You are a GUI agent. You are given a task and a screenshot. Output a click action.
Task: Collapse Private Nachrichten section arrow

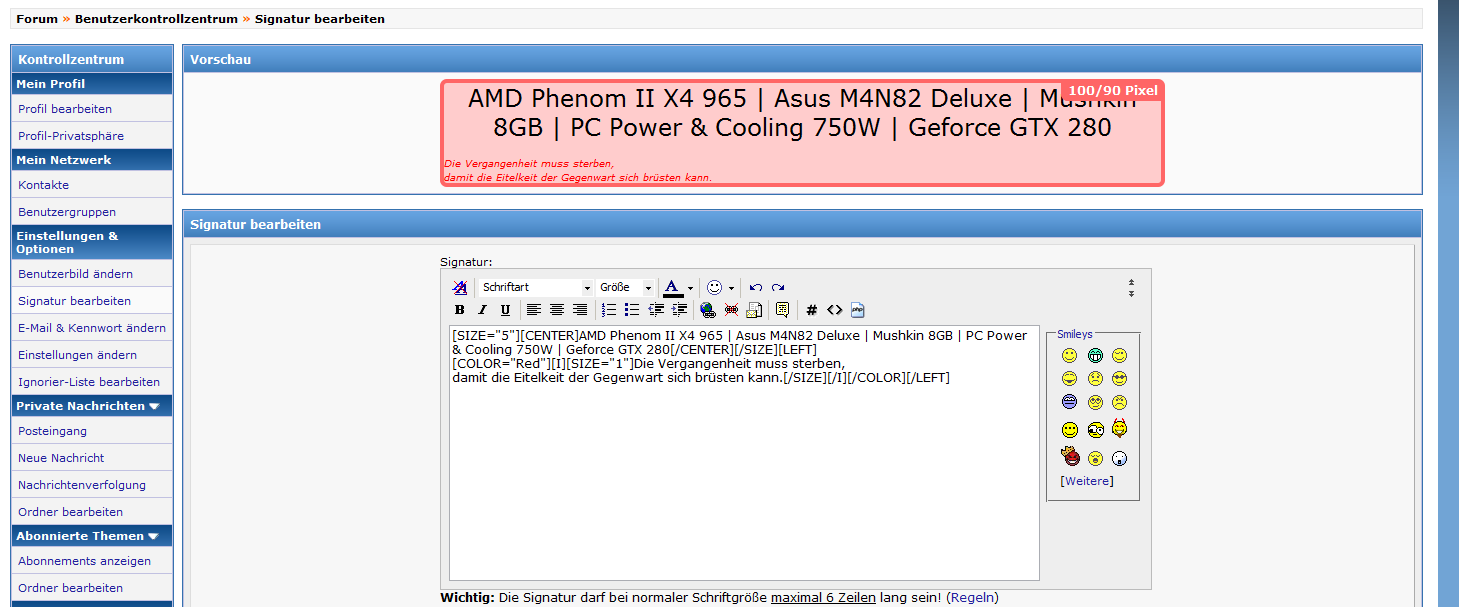pos(154,406)
